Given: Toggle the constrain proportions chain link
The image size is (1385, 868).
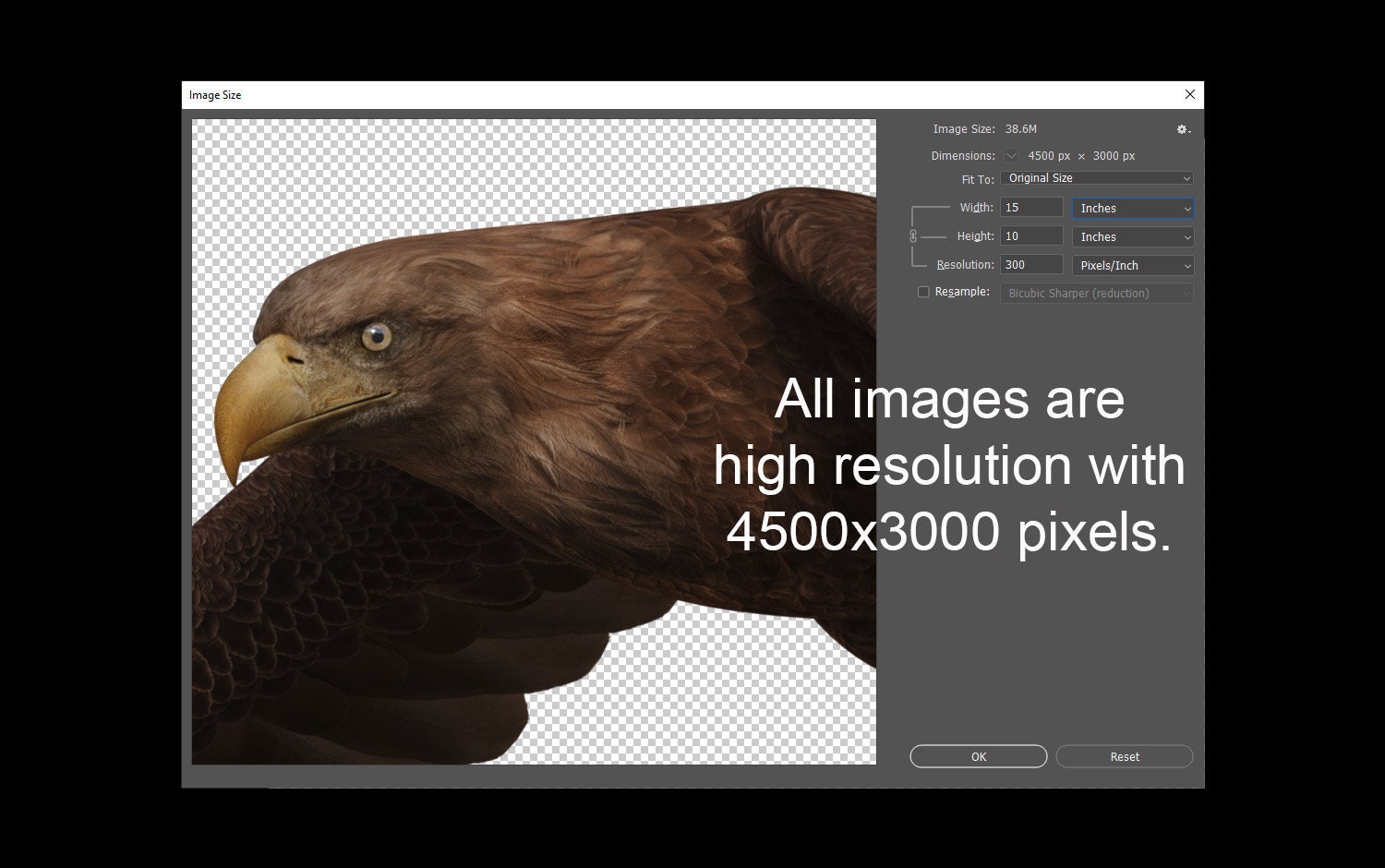Looking at the screenshot, I should point(914,236).
